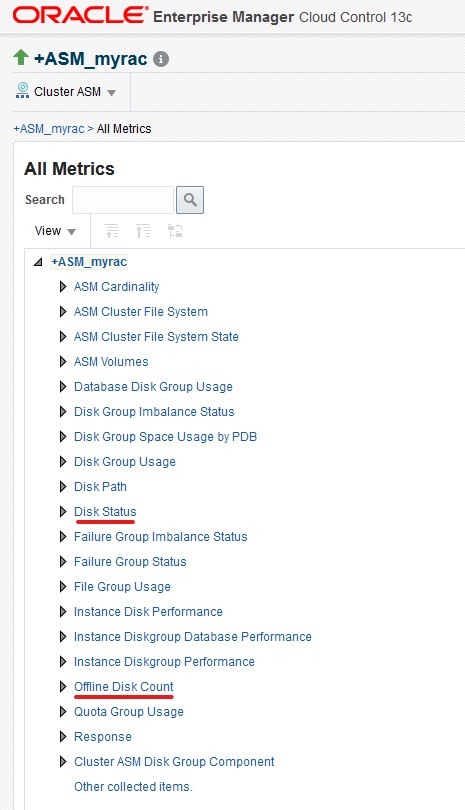Expand the Failure Group Status node
This screenshot has width=465, height=810.
click(x=63, y=562)
